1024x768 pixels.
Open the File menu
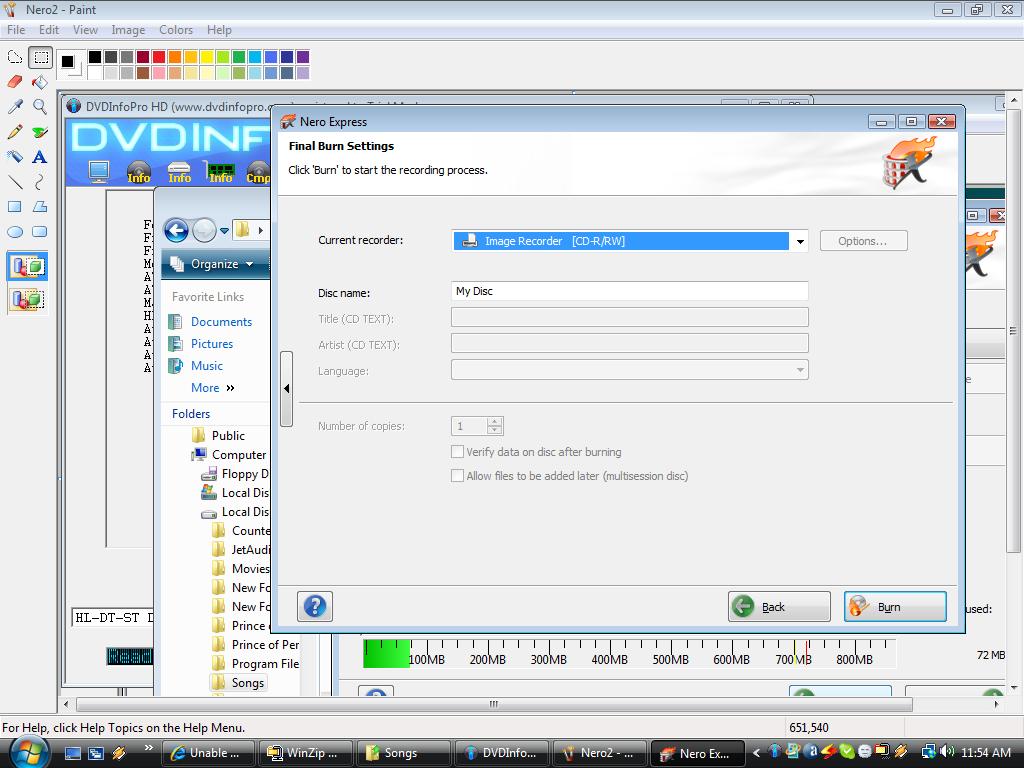16,30
